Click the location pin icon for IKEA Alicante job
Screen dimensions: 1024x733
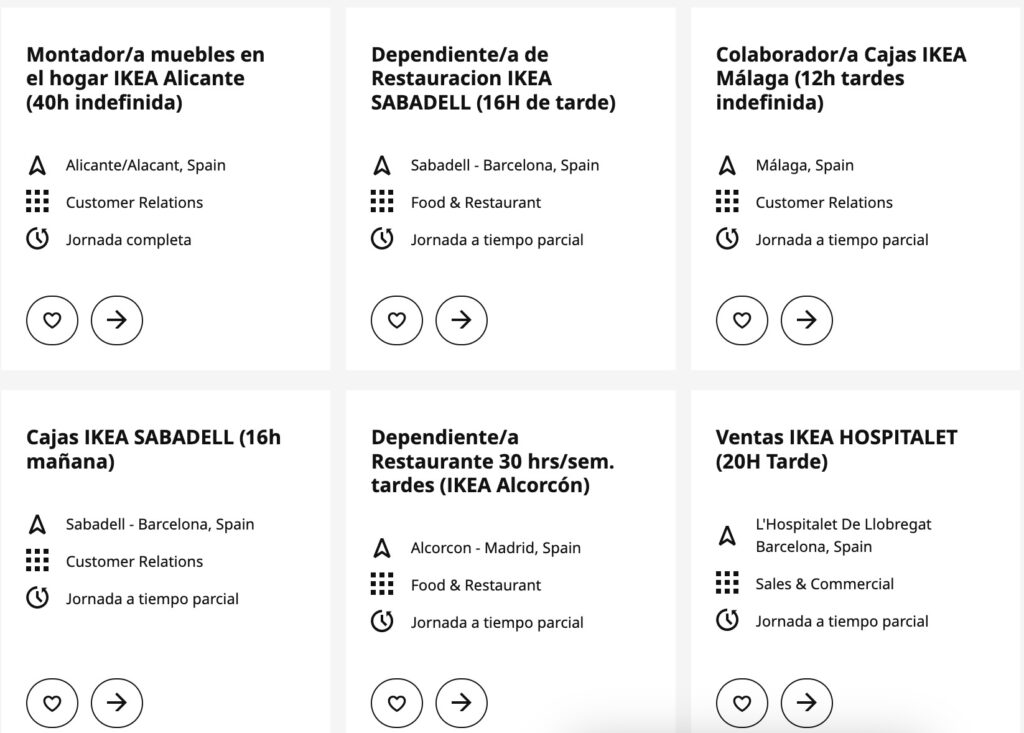(x=36, y=165)
